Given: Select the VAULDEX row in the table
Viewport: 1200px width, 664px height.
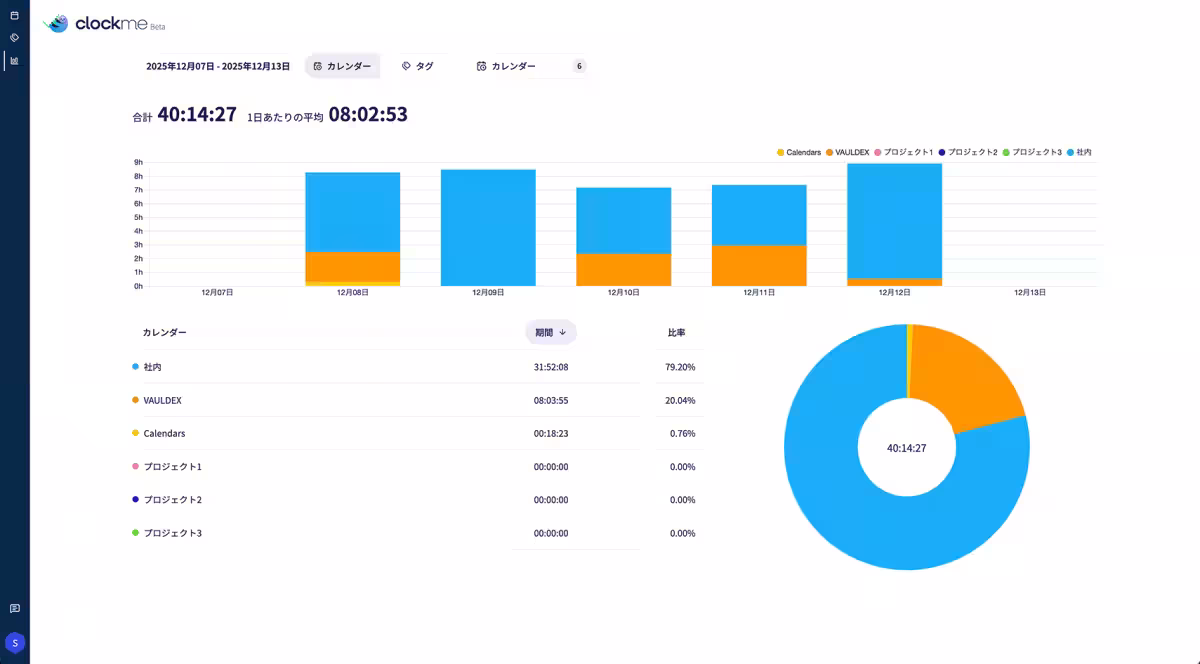Looking at the screenshot, I should point(163,400).
